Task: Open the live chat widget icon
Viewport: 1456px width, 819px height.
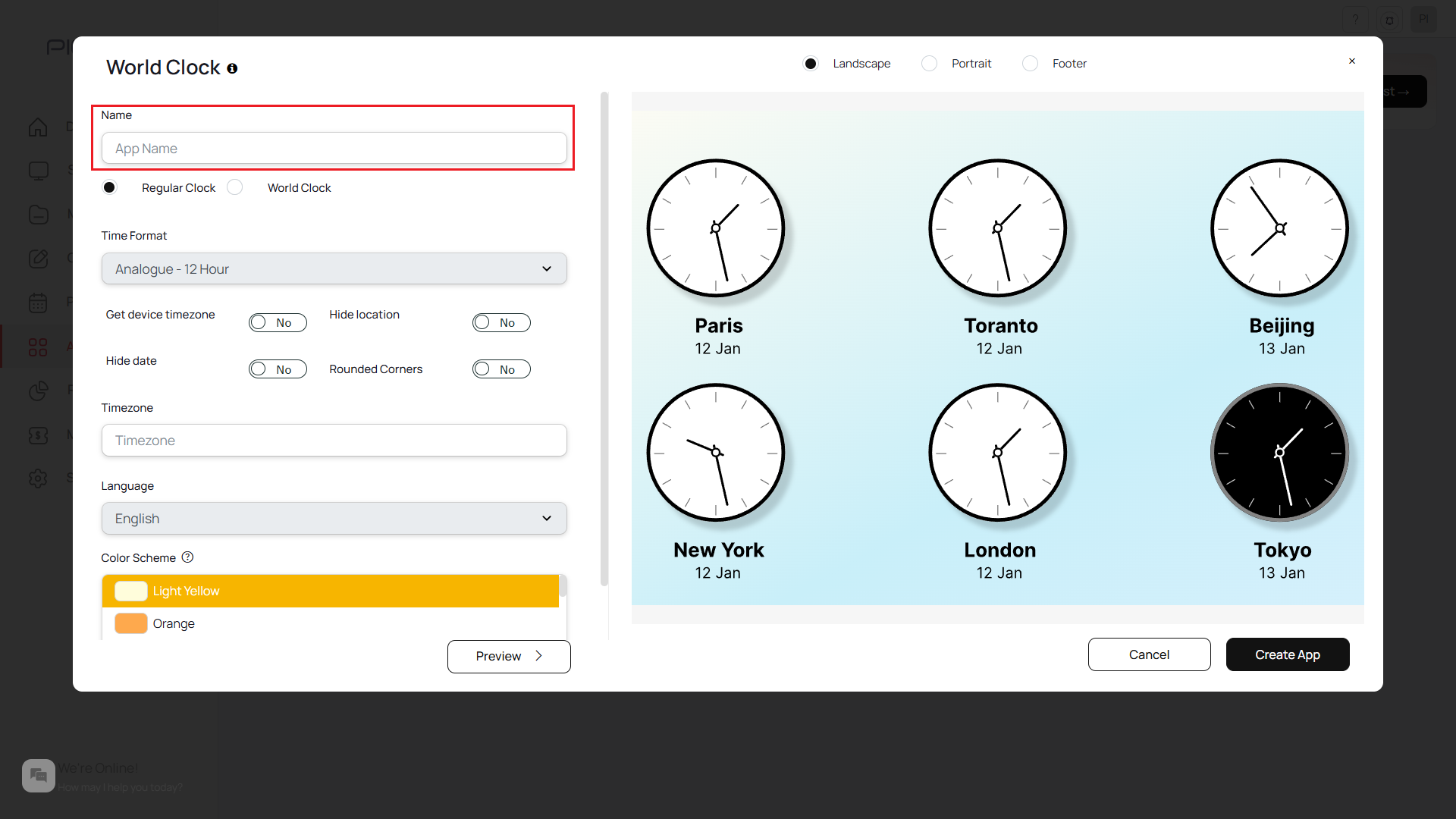Action: 38,775
